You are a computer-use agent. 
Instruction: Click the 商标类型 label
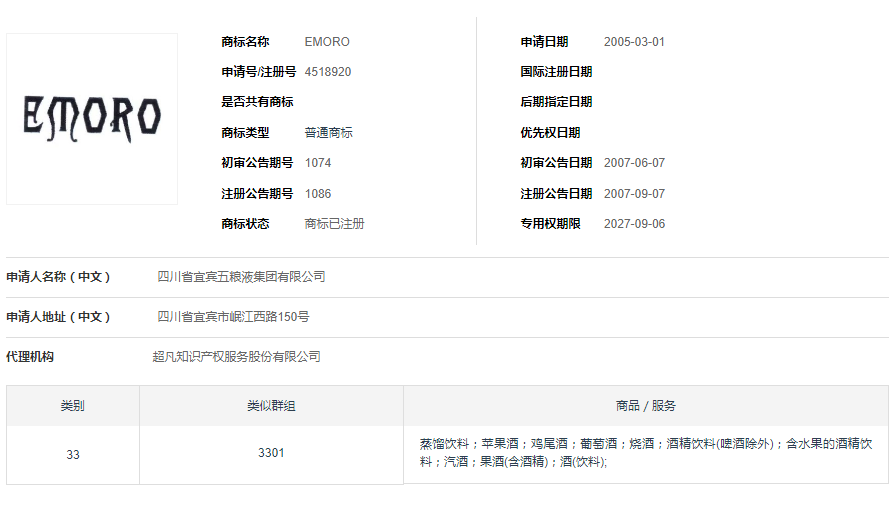coord(245,132)
